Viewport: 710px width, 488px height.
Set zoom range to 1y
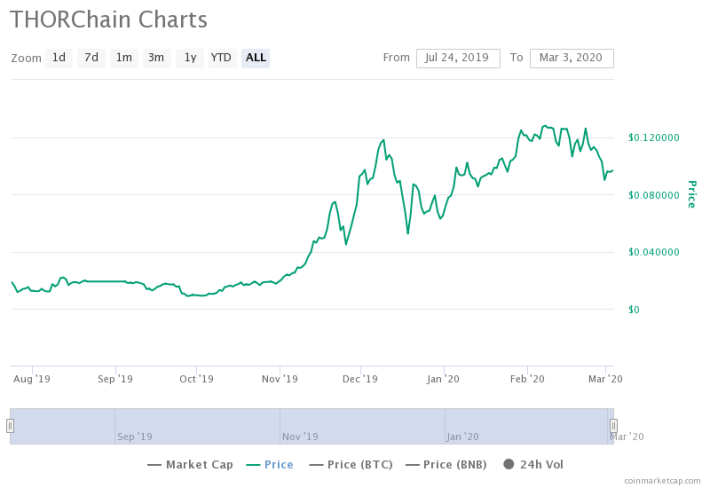(190, 58)
